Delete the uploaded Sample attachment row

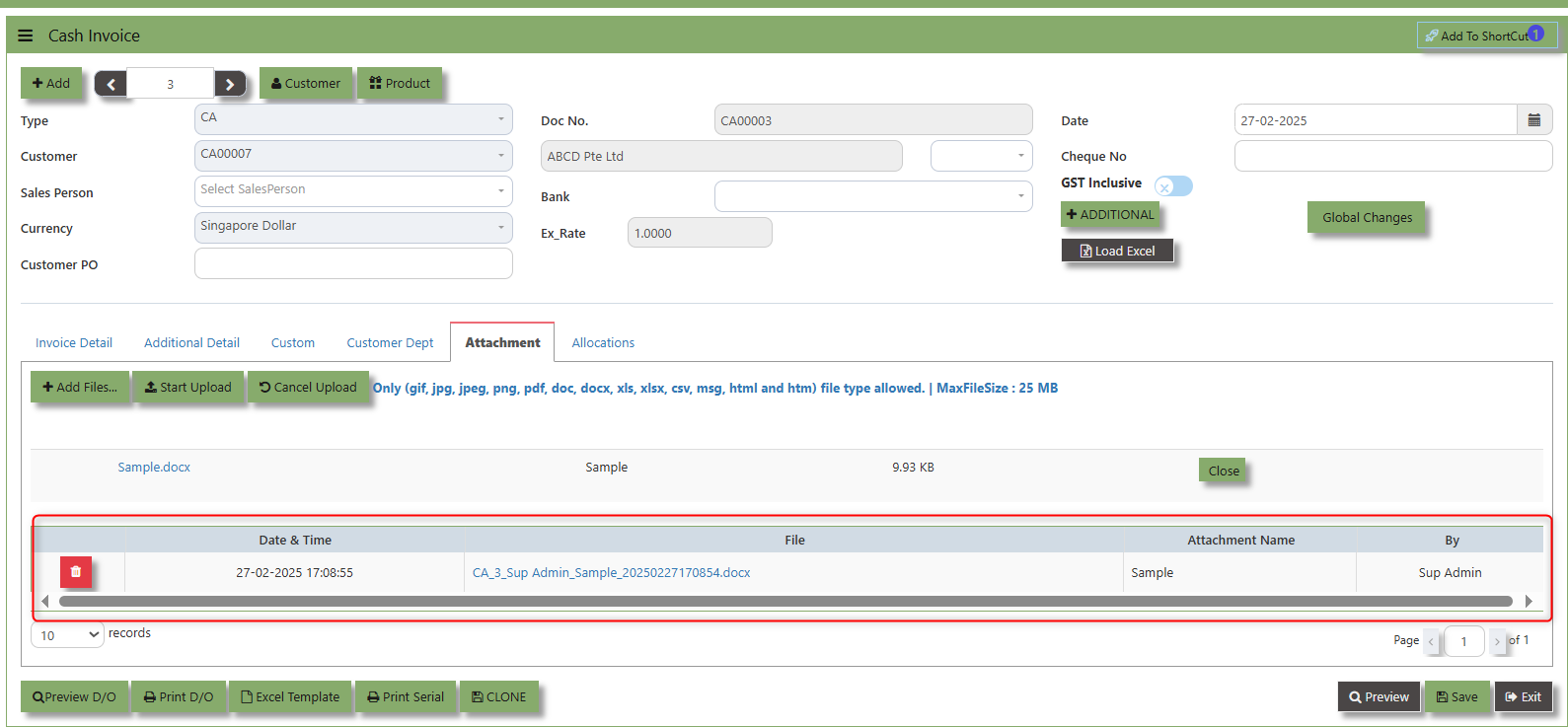pos(76,572)
